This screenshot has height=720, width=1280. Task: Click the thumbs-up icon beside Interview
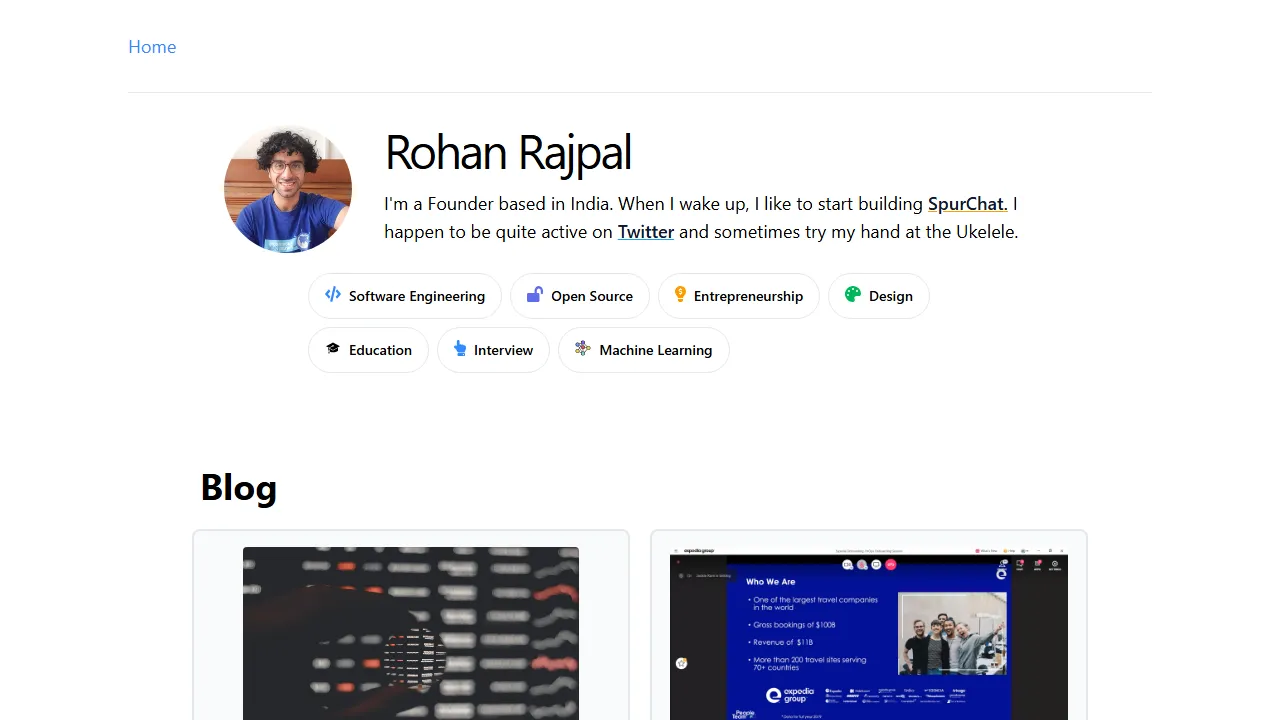[x=461, y=349]
